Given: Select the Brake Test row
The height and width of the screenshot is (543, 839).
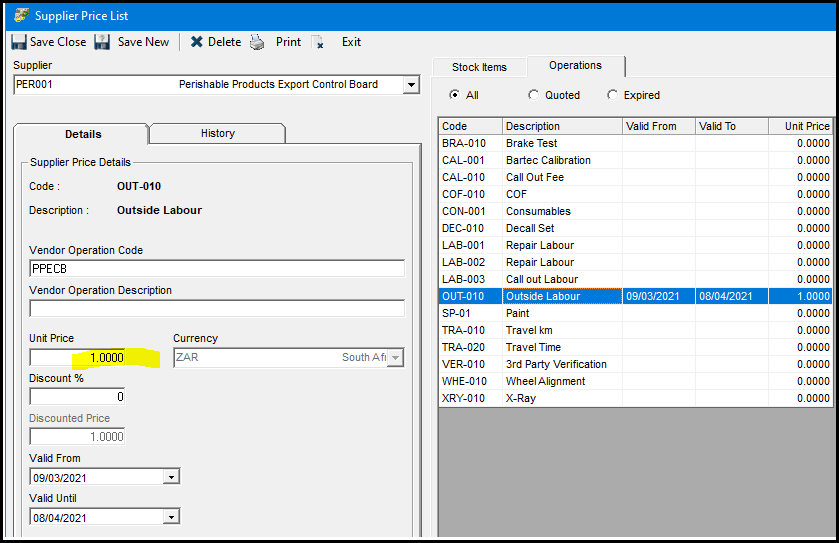Looking at the screenshot, I should click(634, 143).
